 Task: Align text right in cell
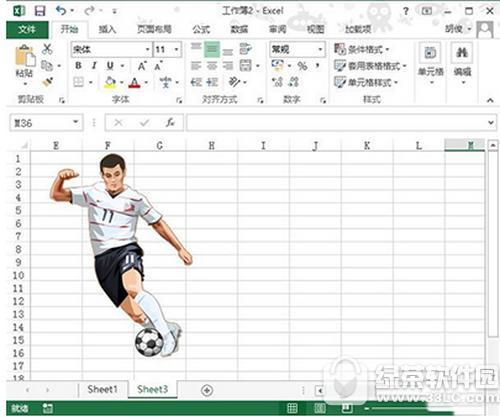click(228, 66)
